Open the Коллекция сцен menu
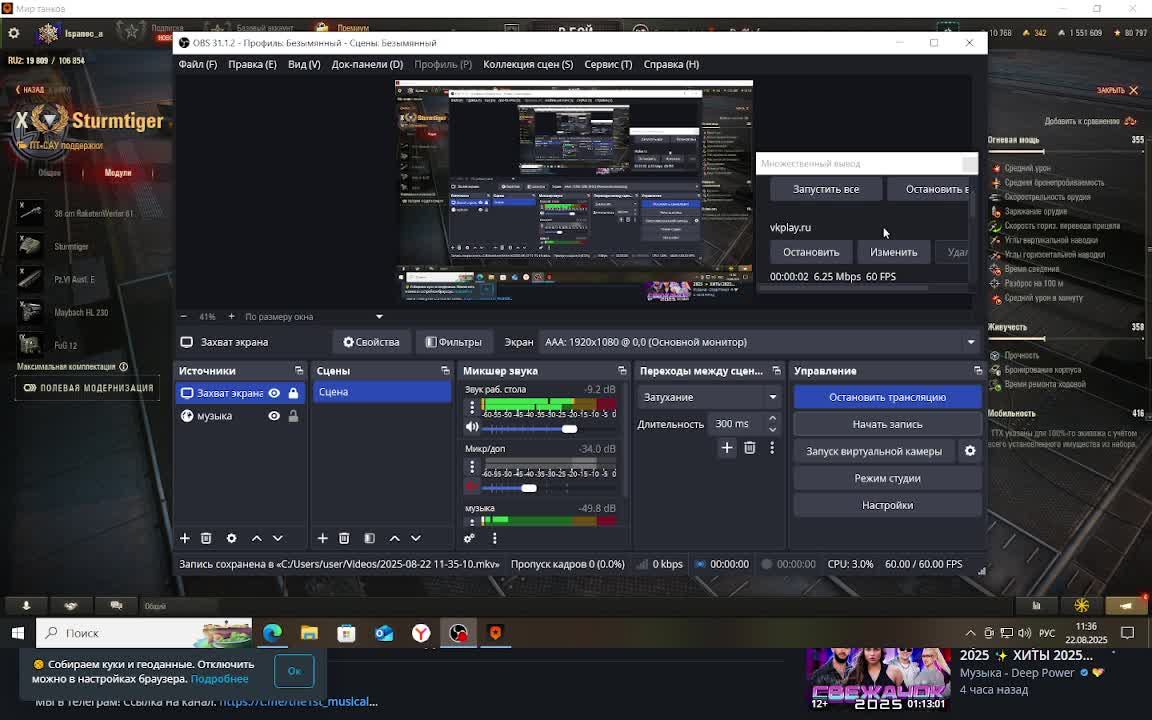Viewport: 1152px width, 720px height. pyautogui.click(x=528, y=65)
